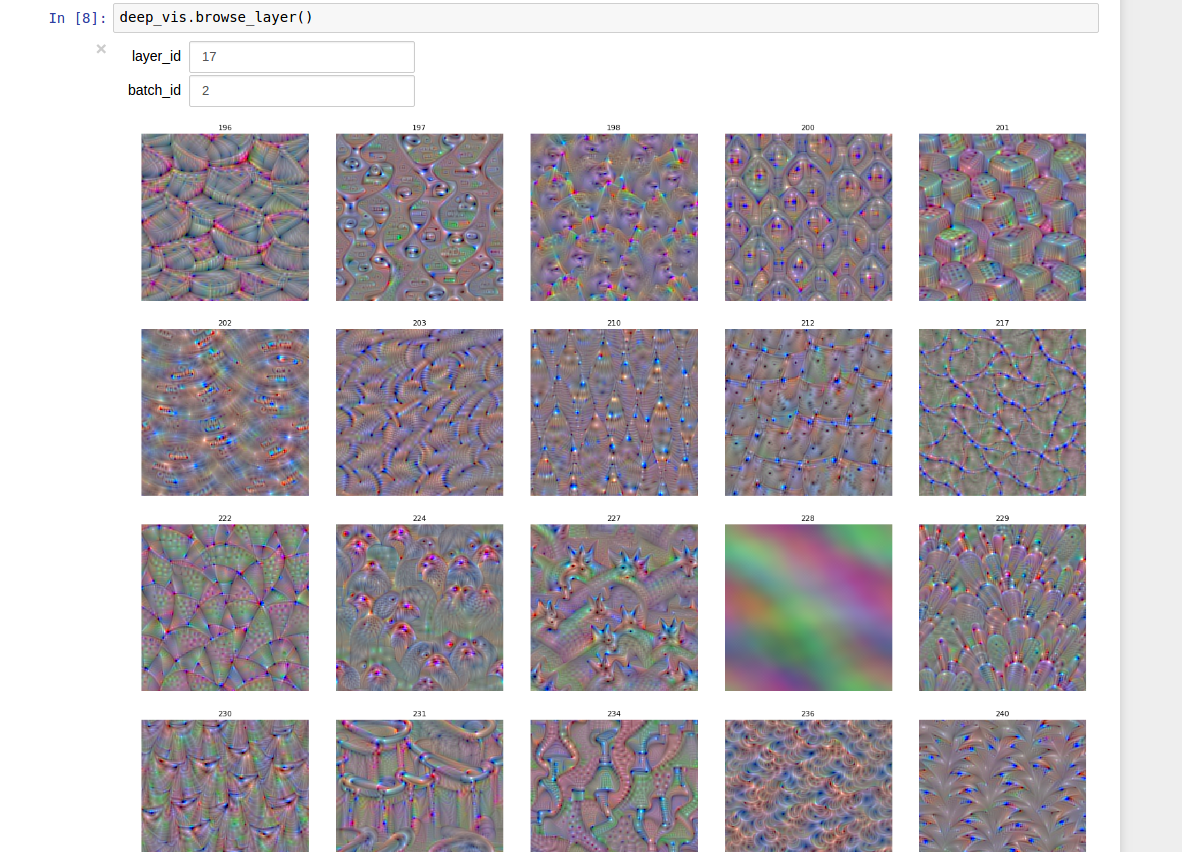Click the batch_id input field
This screenshot has height=852, width=1182.
coord(302,90)
